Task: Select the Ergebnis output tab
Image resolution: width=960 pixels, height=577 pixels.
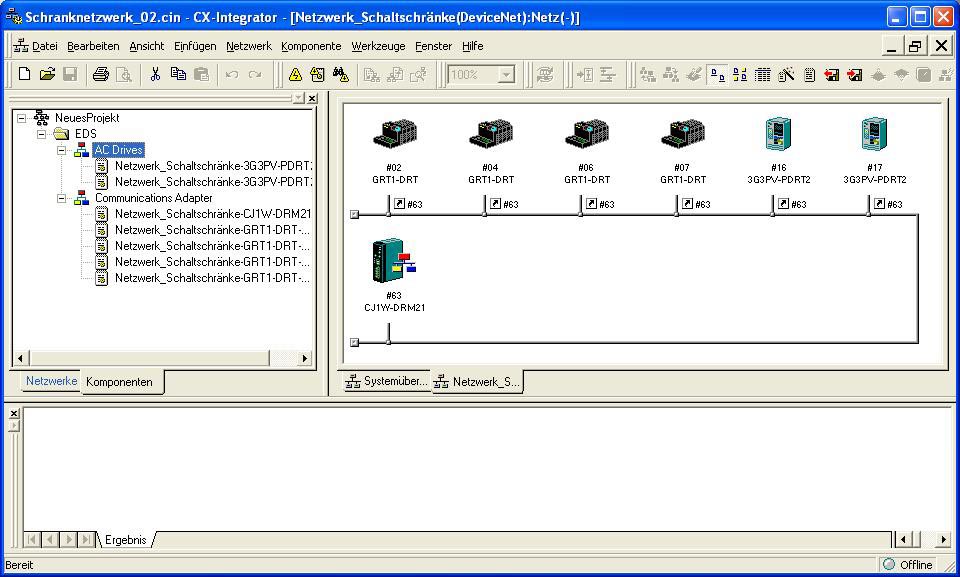Action: (x=126, y=540)
